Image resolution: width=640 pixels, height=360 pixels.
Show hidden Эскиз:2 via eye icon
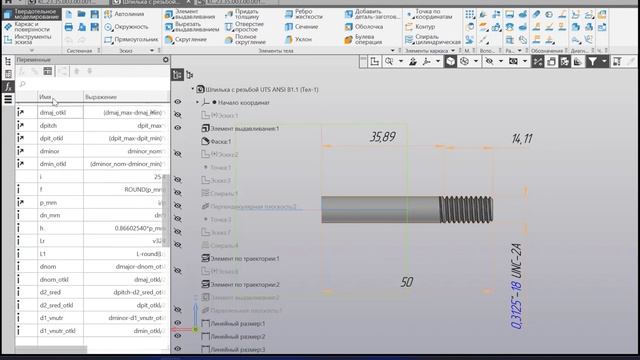click(x=178, y=154)
